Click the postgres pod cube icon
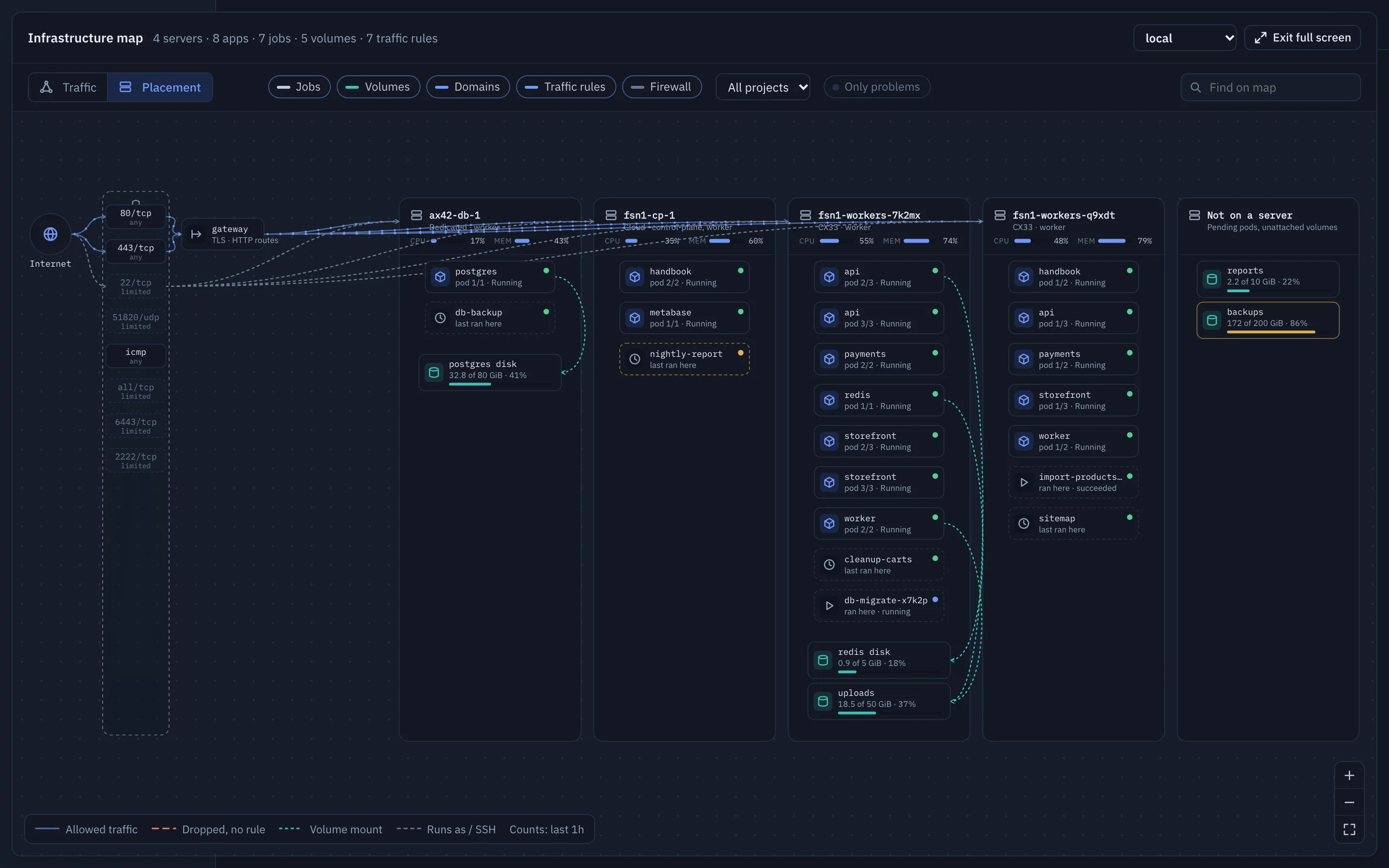The image size is (1389, 868). pos(440,277)
